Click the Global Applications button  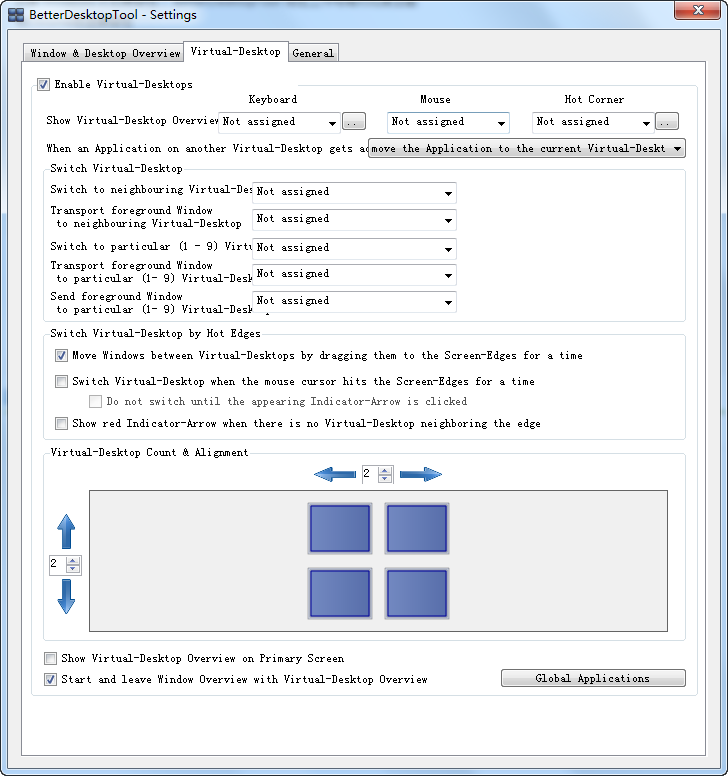click(x=593, y=679)
